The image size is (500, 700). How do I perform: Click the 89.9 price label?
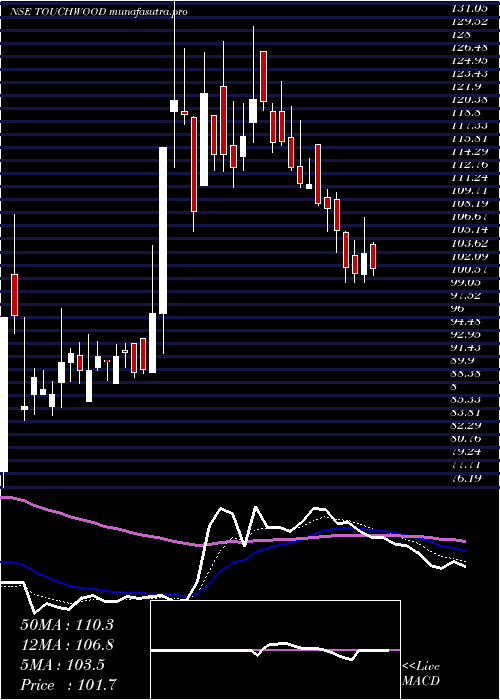coord(463,361)
